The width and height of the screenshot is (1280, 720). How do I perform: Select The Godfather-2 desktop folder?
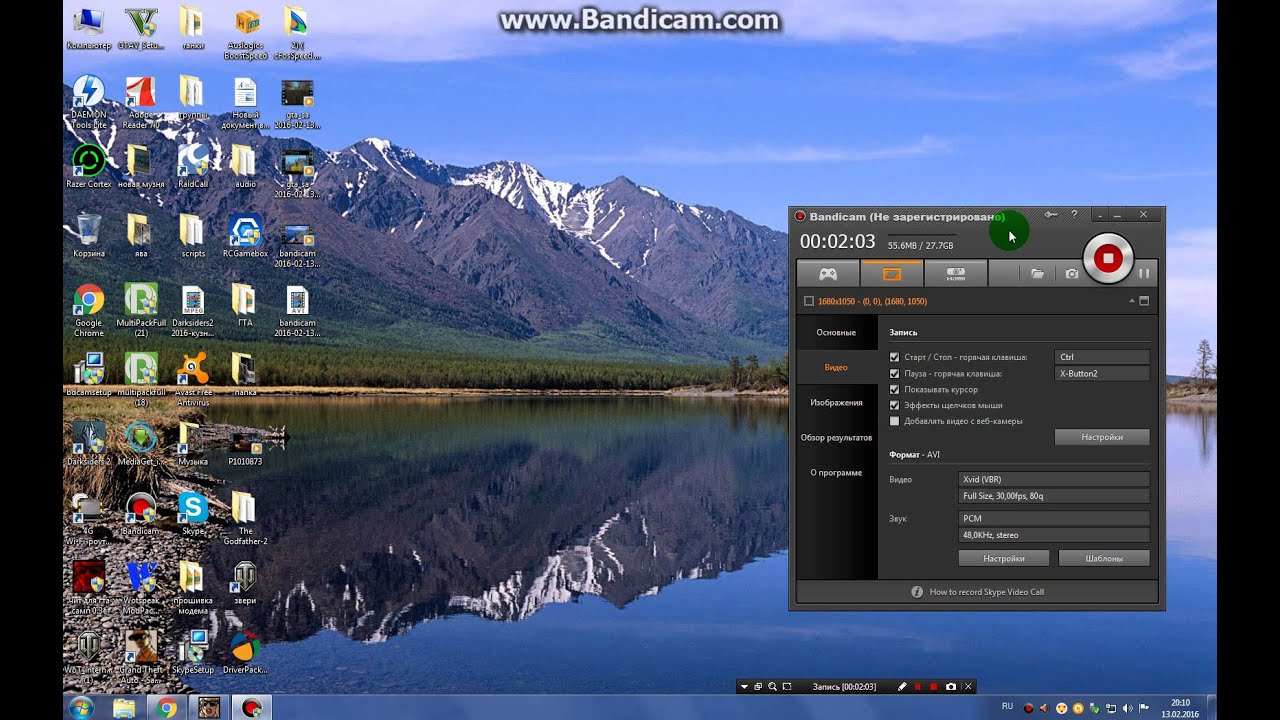(245, 519)
